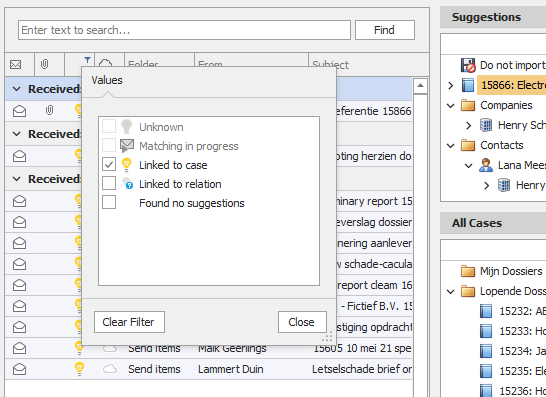Viewport: 546px width, 397px height.
Task: Expand the 15866 case suggestion
Action: (451, 85)
